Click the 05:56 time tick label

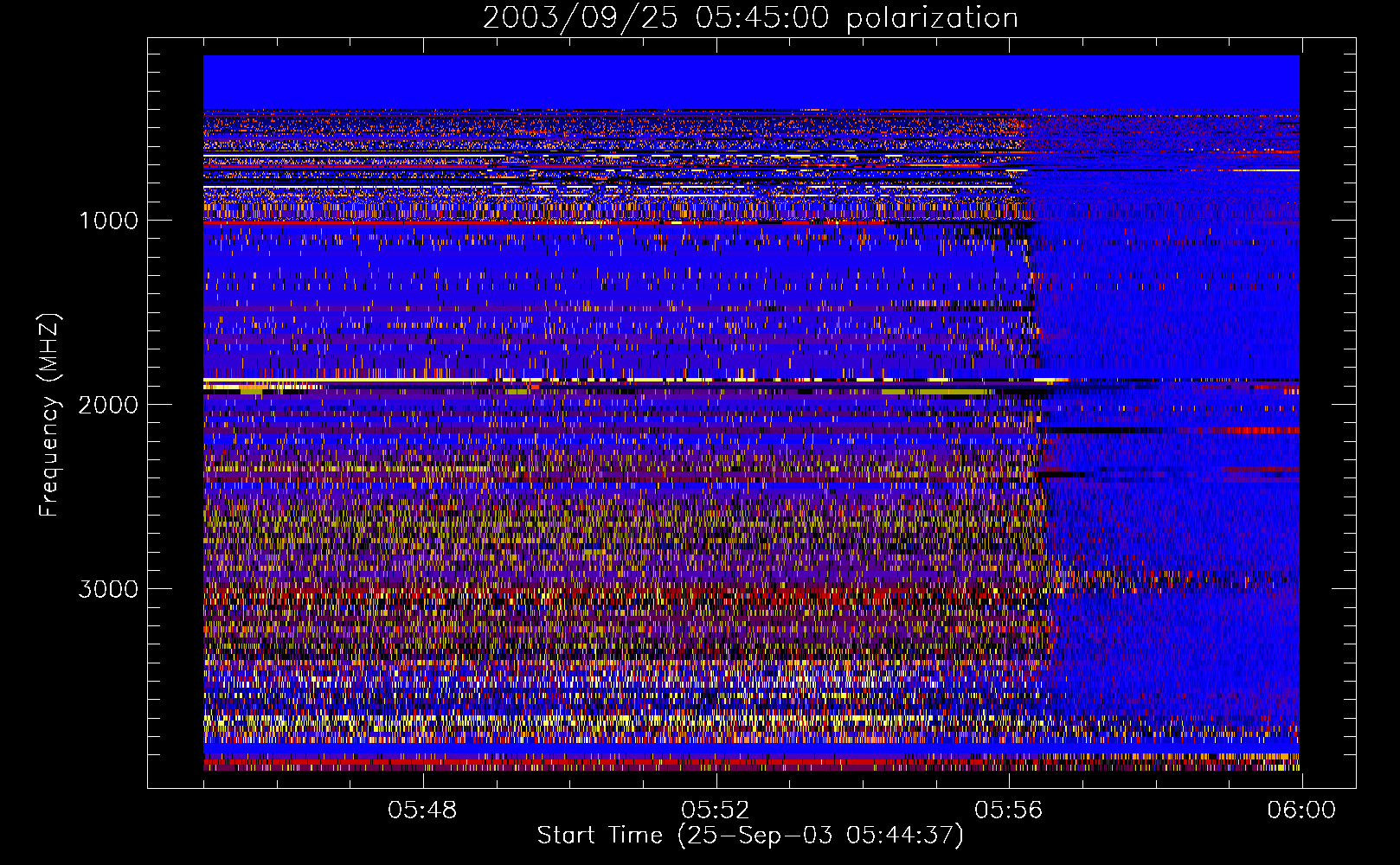click(x=1009, y=811)
